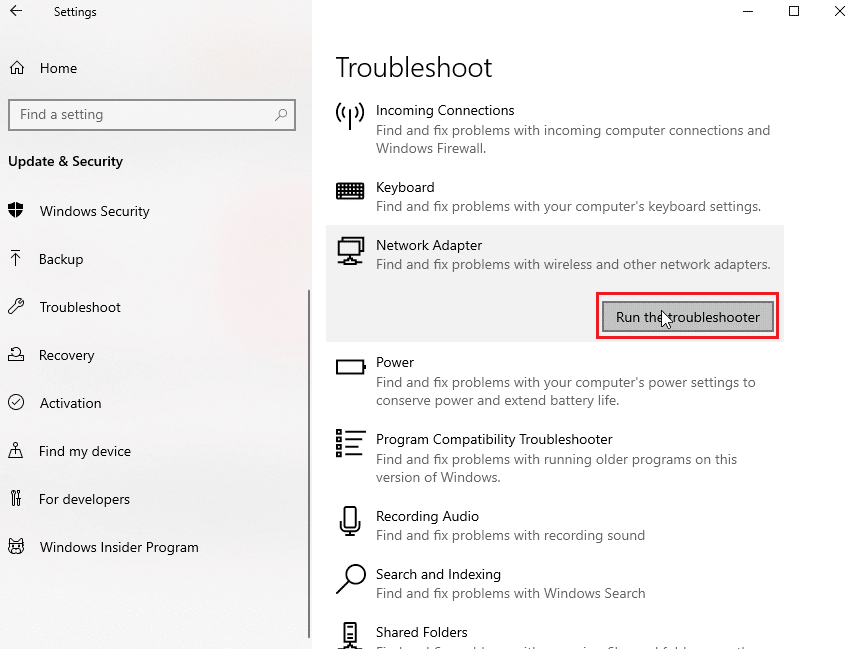
Task: Click the Backup arrow icon
Action: point(16,259)
